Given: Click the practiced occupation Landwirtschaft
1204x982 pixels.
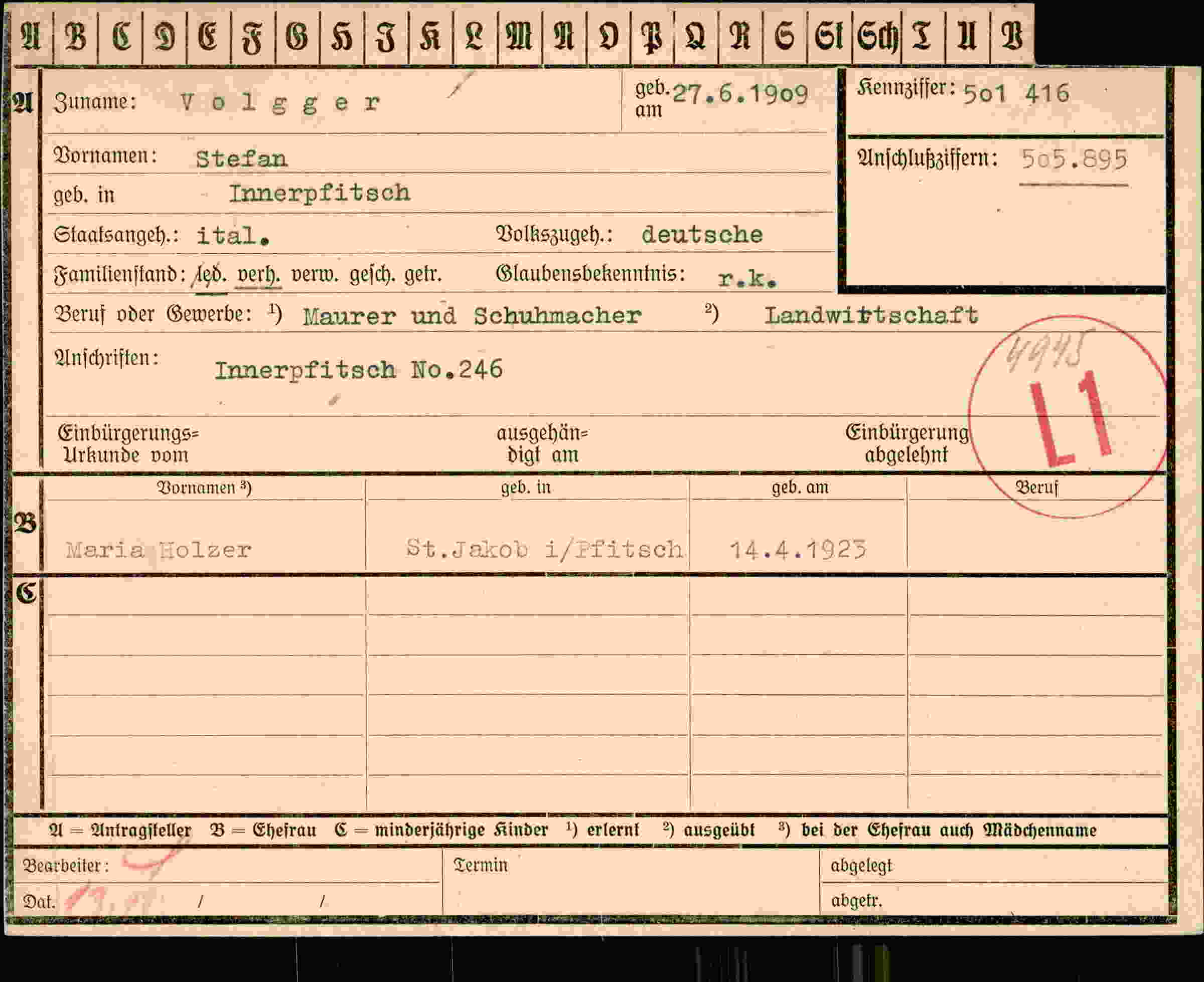Looking at the screenshot, I should pyautogui.click(x=871, y=315).
